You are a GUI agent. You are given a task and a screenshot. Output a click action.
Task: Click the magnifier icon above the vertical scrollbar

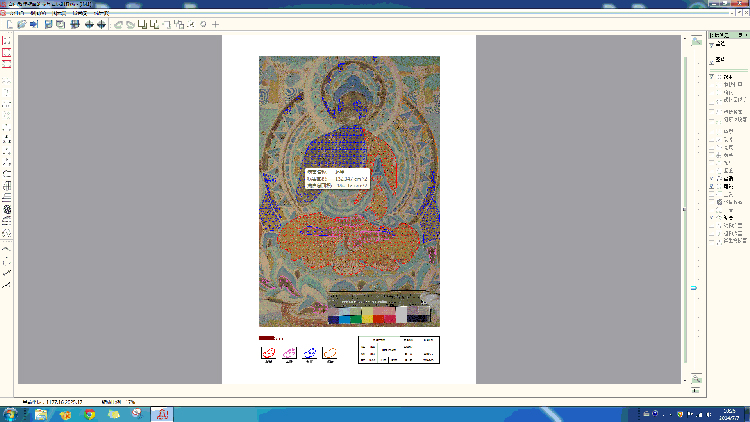(696, 41)
